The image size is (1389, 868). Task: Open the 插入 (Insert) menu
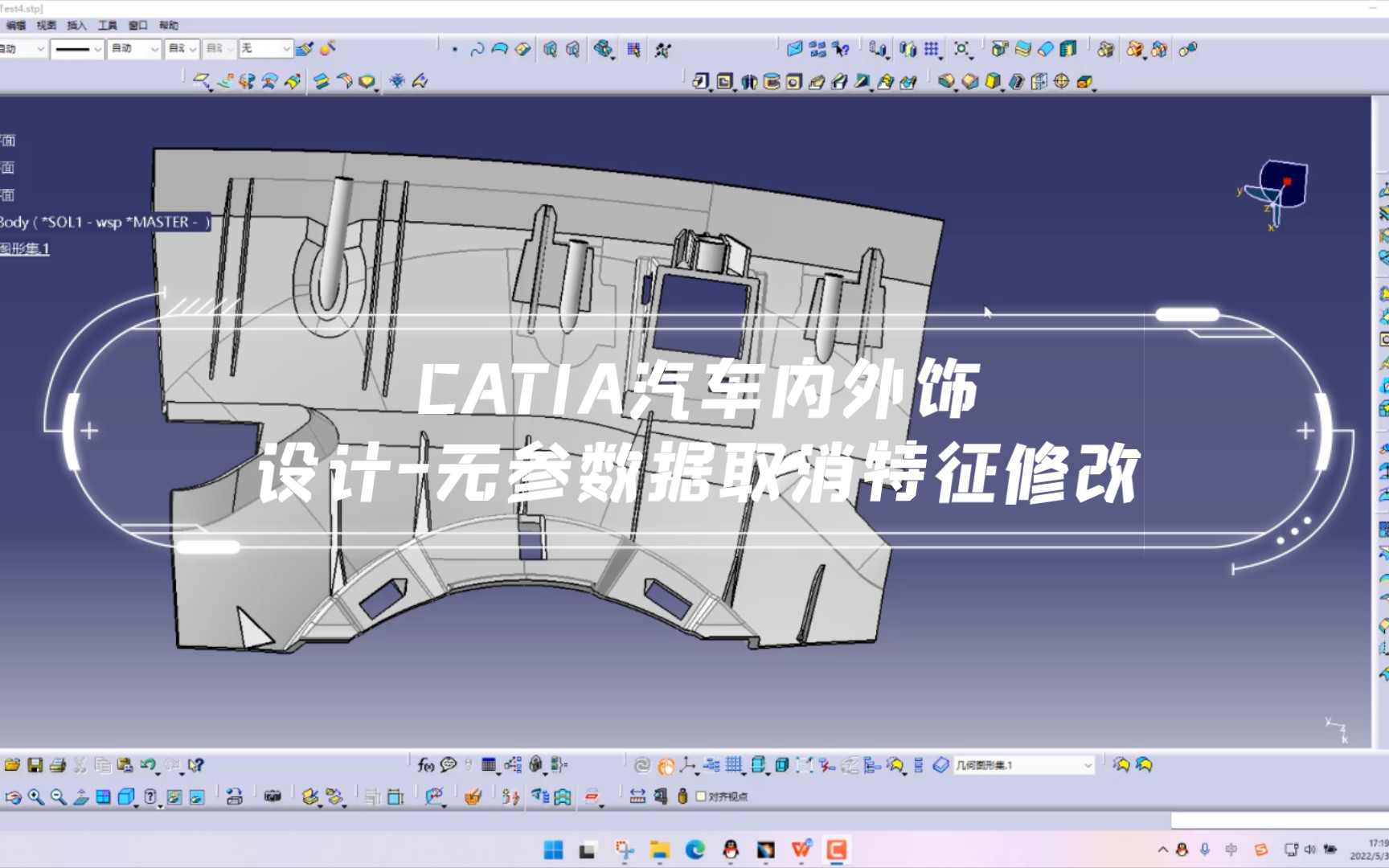(x=76, y=26)
